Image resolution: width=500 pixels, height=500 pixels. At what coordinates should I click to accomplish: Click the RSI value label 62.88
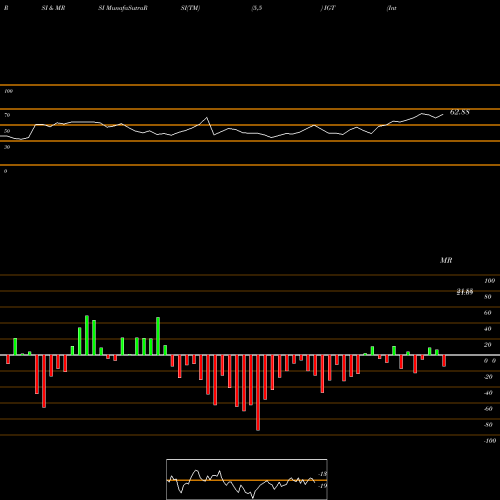click(x=460, y=112)
